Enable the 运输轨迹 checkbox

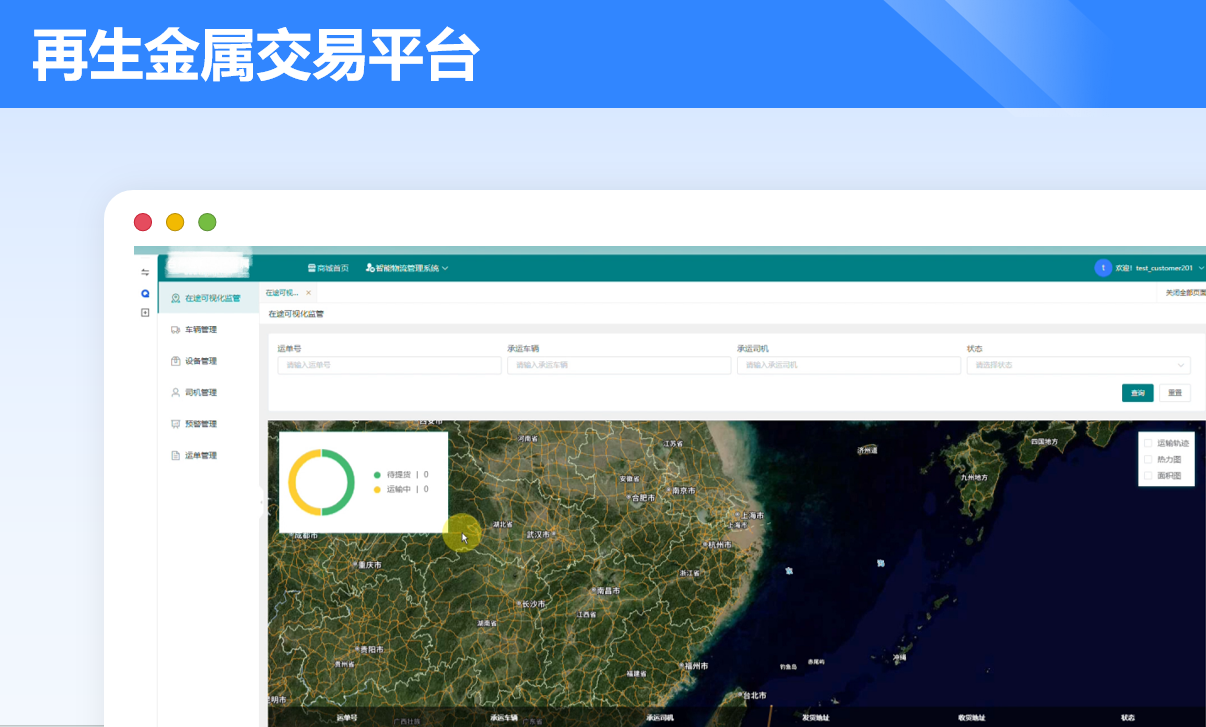coord(1148,443)
